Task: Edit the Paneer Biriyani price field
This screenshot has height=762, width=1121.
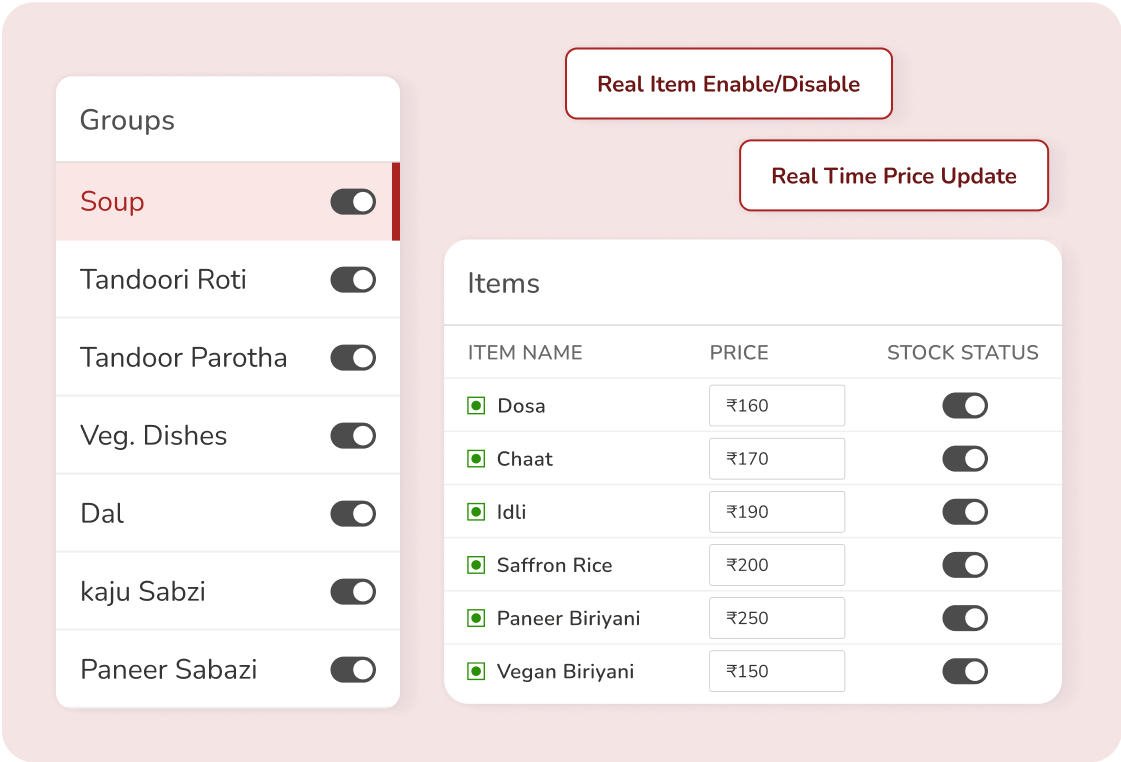Action: pyautogui.click(x=776, y=618)
